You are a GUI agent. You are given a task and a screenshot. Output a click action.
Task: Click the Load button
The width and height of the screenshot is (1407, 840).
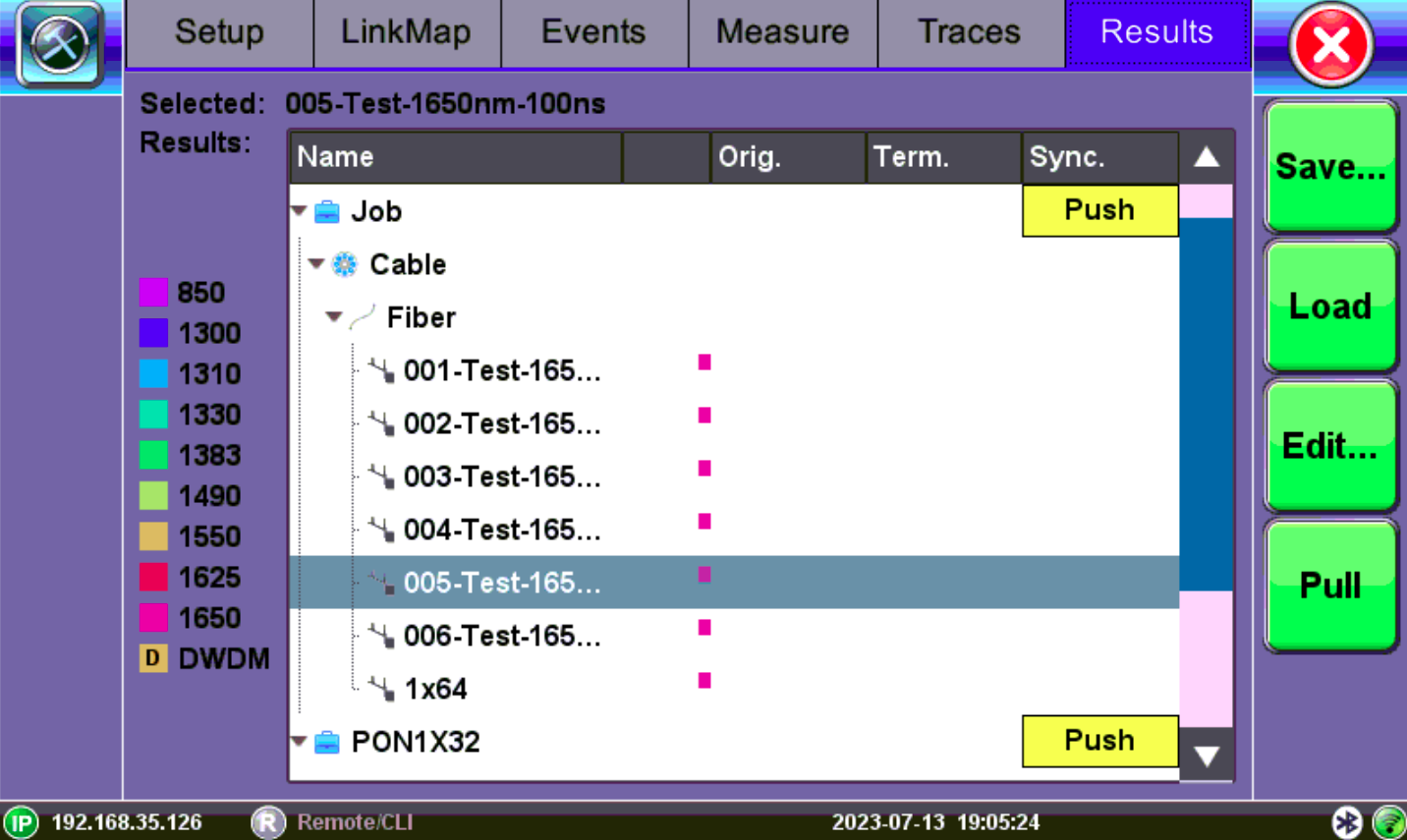[1330, 307]
